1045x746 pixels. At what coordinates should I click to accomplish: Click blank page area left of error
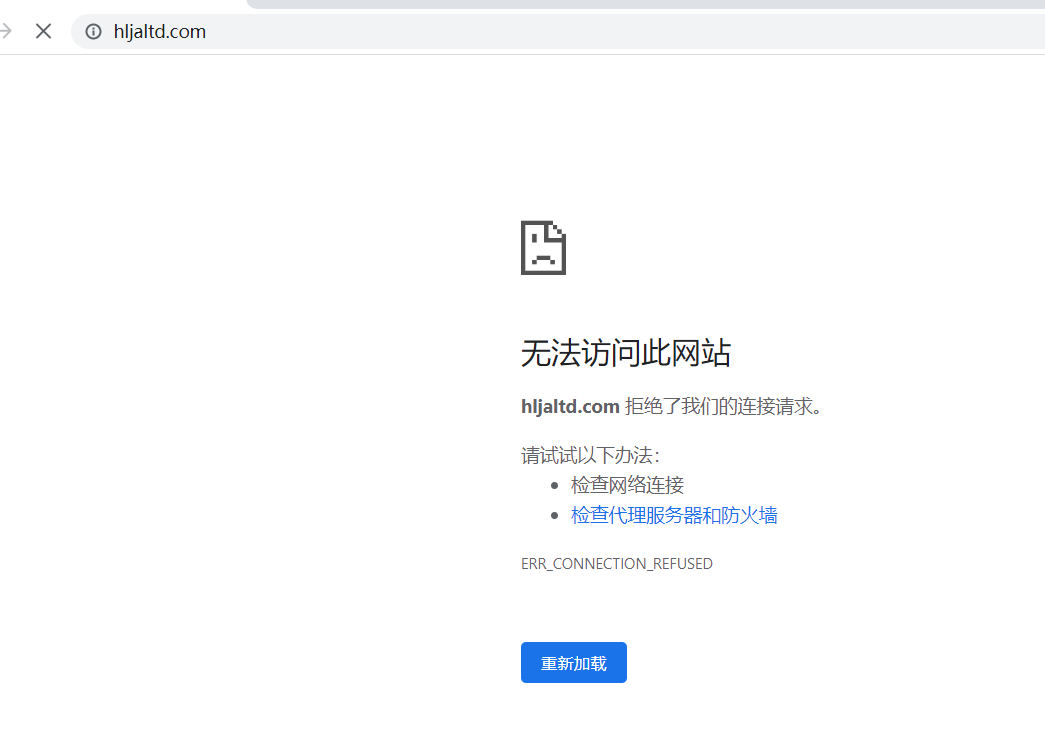[x=250, y=400]
